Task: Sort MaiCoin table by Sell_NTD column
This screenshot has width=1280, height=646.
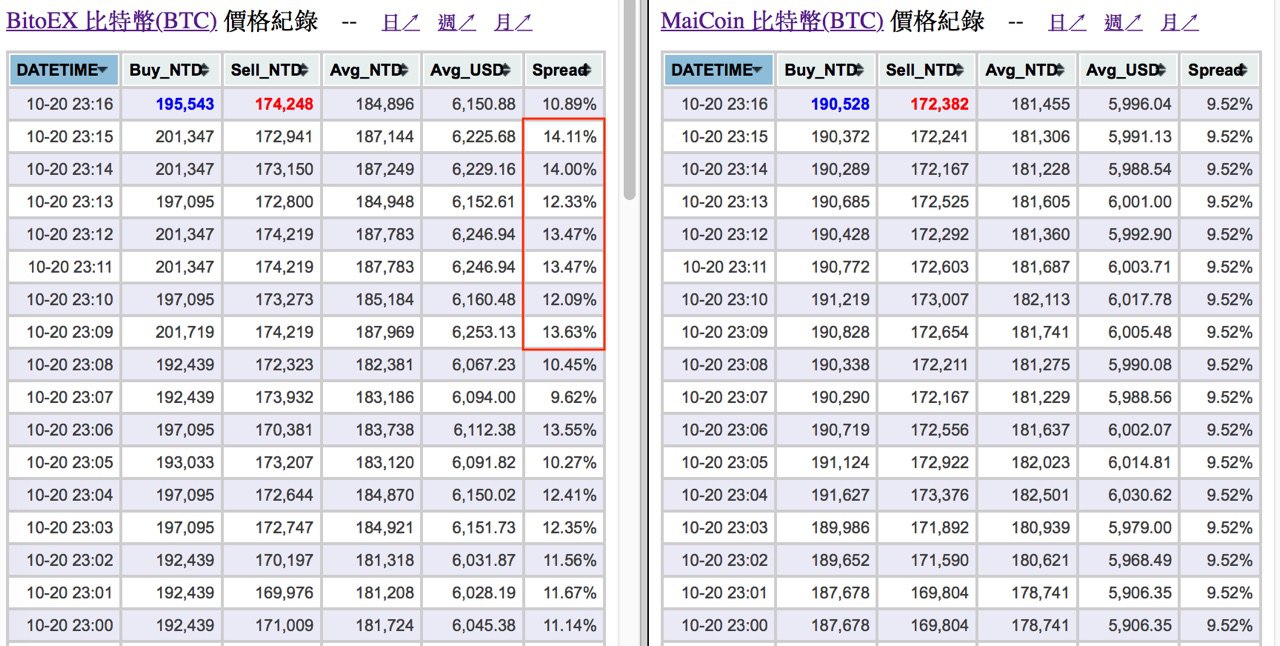Action: [x=927, y=70]
